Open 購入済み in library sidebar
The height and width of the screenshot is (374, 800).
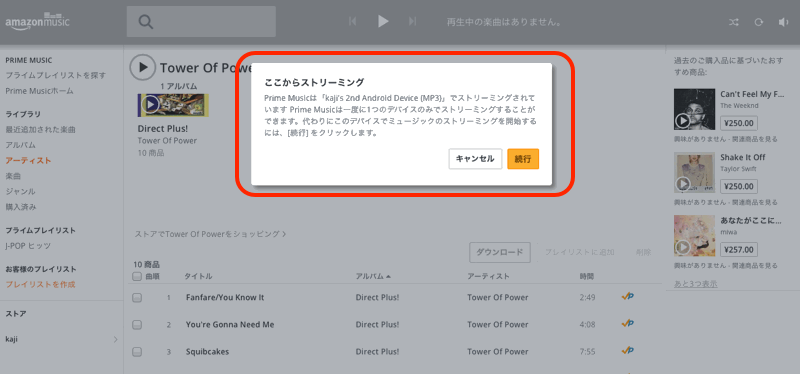(20, 207)
